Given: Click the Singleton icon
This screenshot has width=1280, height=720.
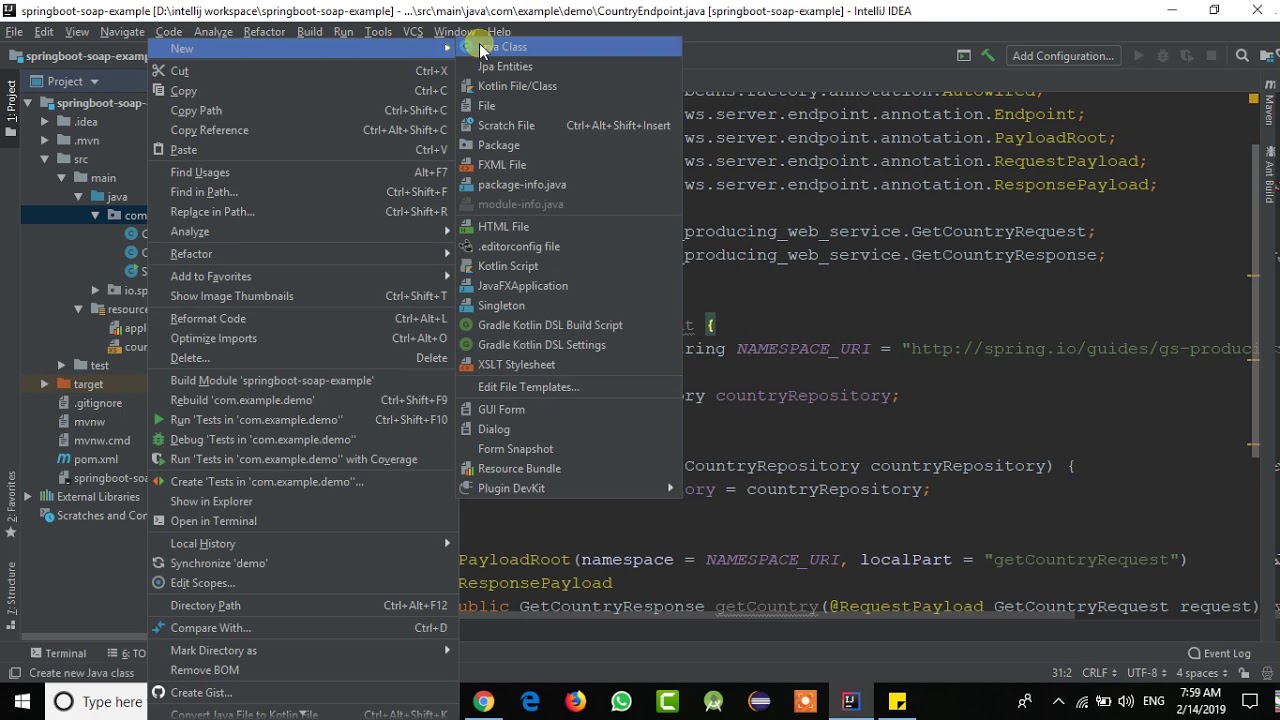Looking at the screenshot, I should [x=466, y=306].
